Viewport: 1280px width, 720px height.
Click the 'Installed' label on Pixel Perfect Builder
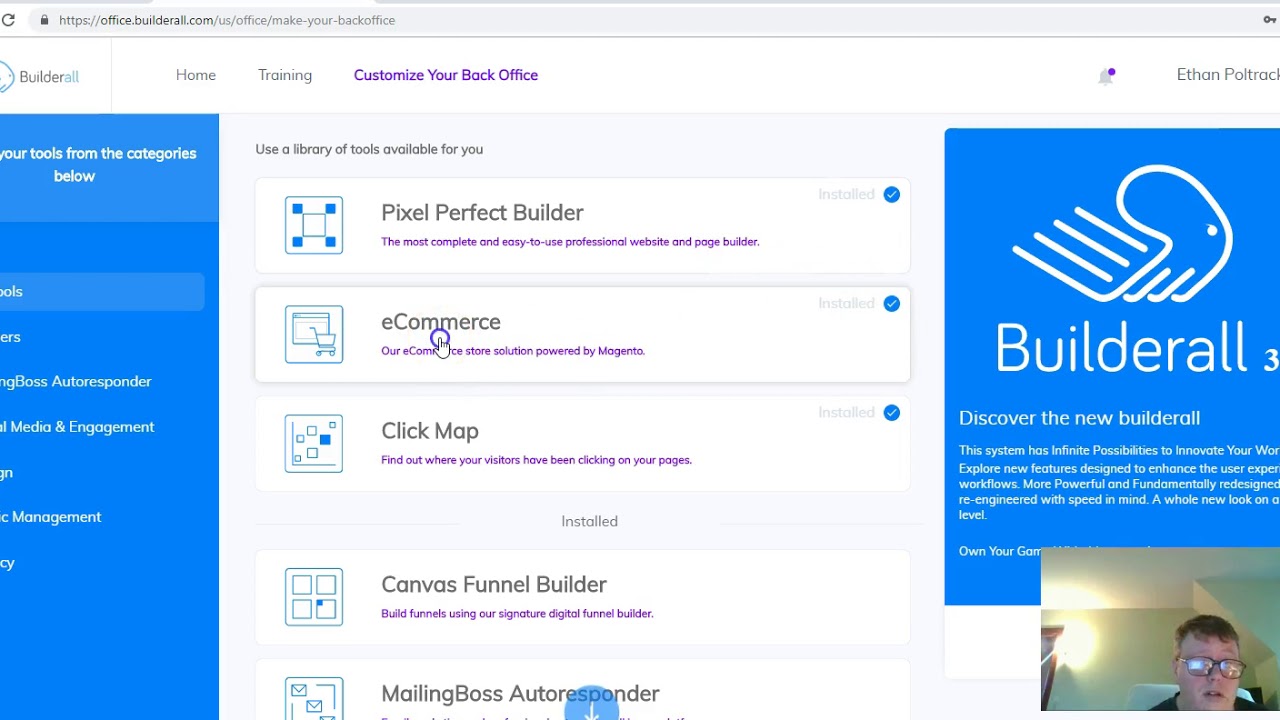pos(846,195)
